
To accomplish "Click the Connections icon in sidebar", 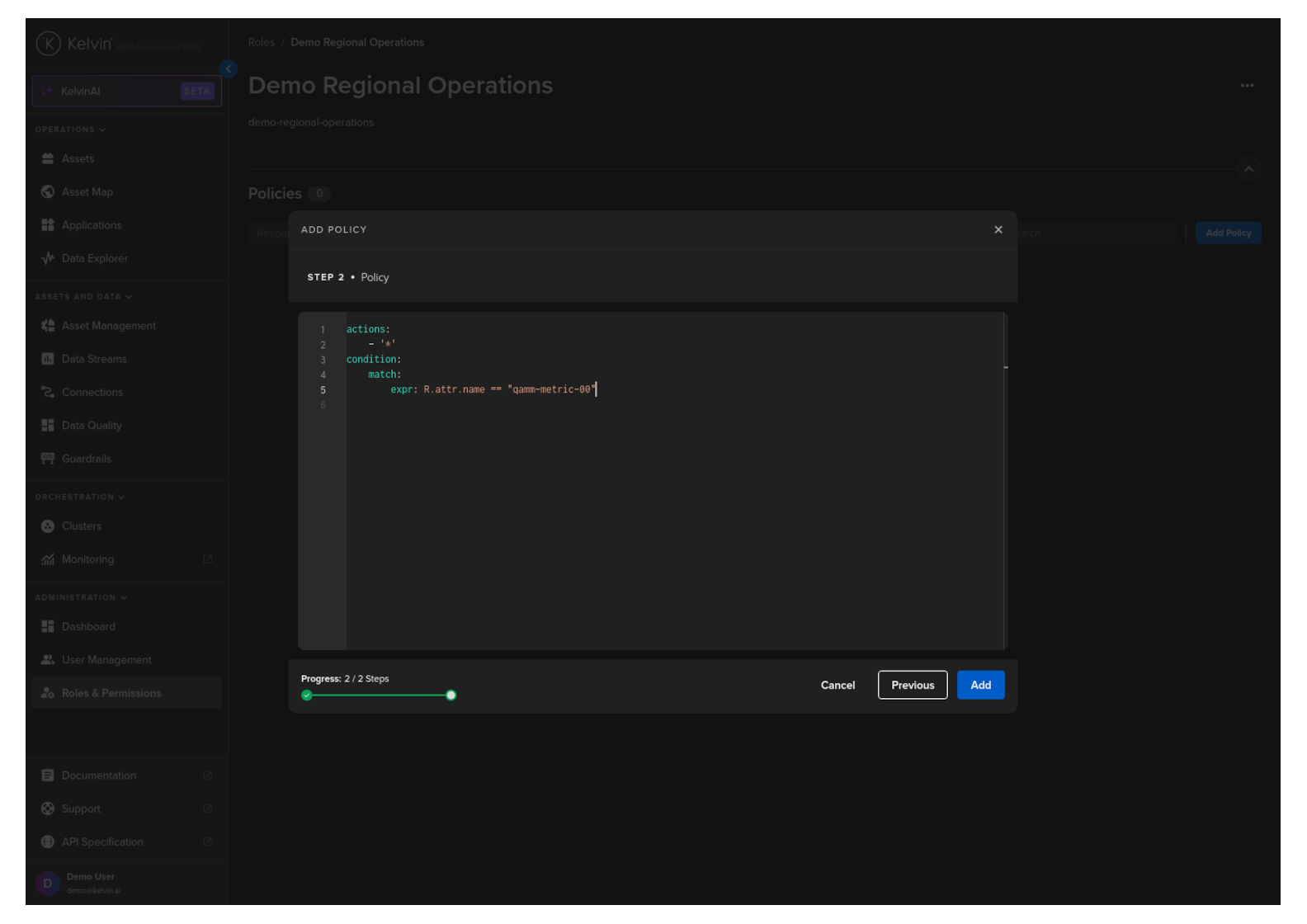I will point(48,393).
